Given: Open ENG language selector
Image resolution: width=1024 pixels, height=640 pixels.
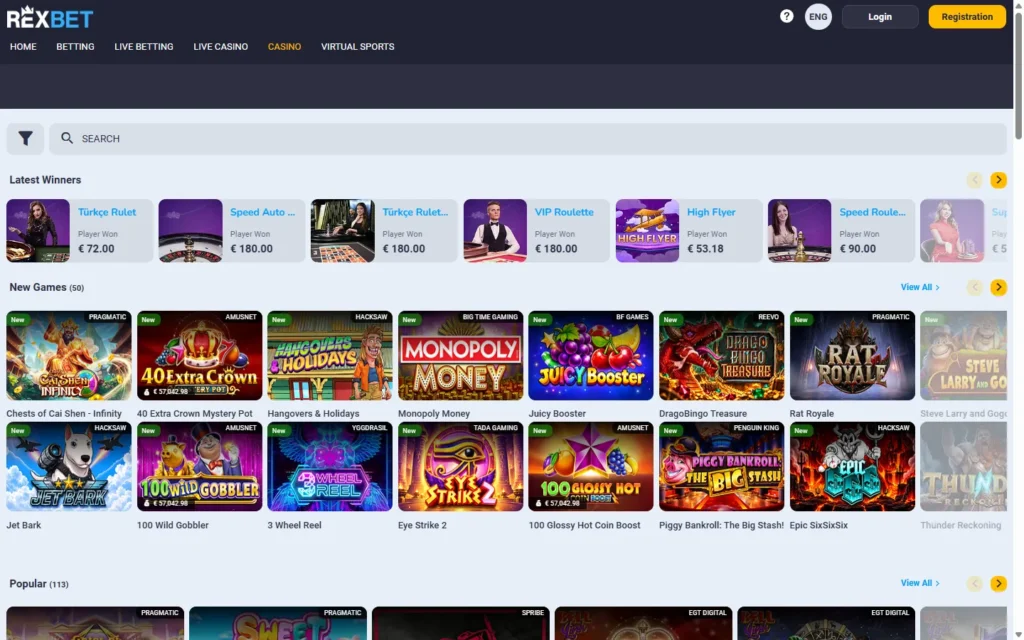Looking at the screenshot, I should pyautogui.click(x=818, y=17).
